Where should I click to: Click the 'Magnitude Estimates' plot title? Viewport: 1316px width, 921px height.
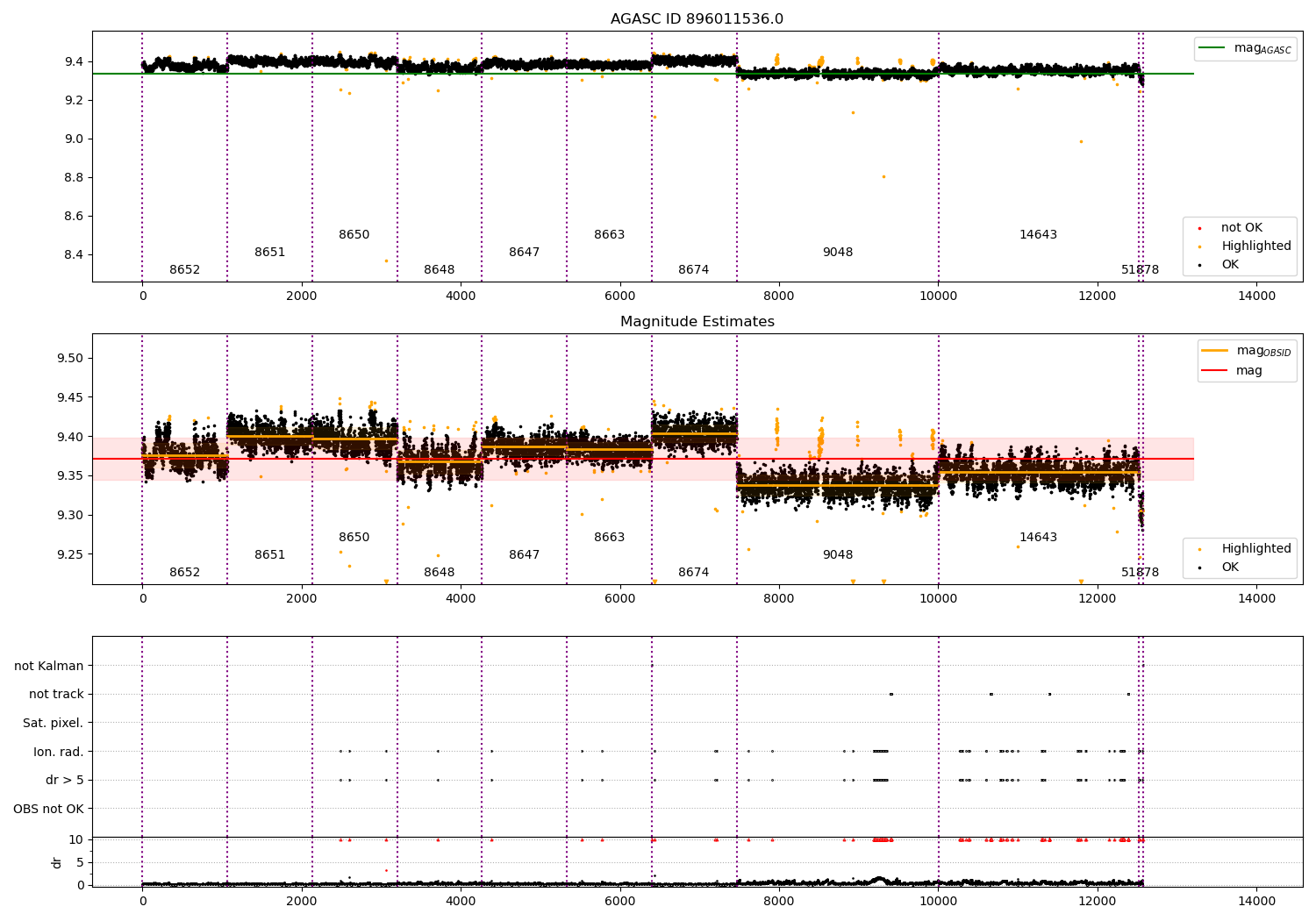(697, 322)
